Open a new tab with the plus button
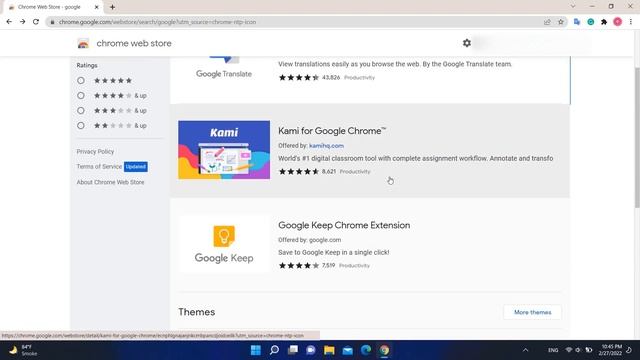 pyautogui.click(x=112, y=7)
